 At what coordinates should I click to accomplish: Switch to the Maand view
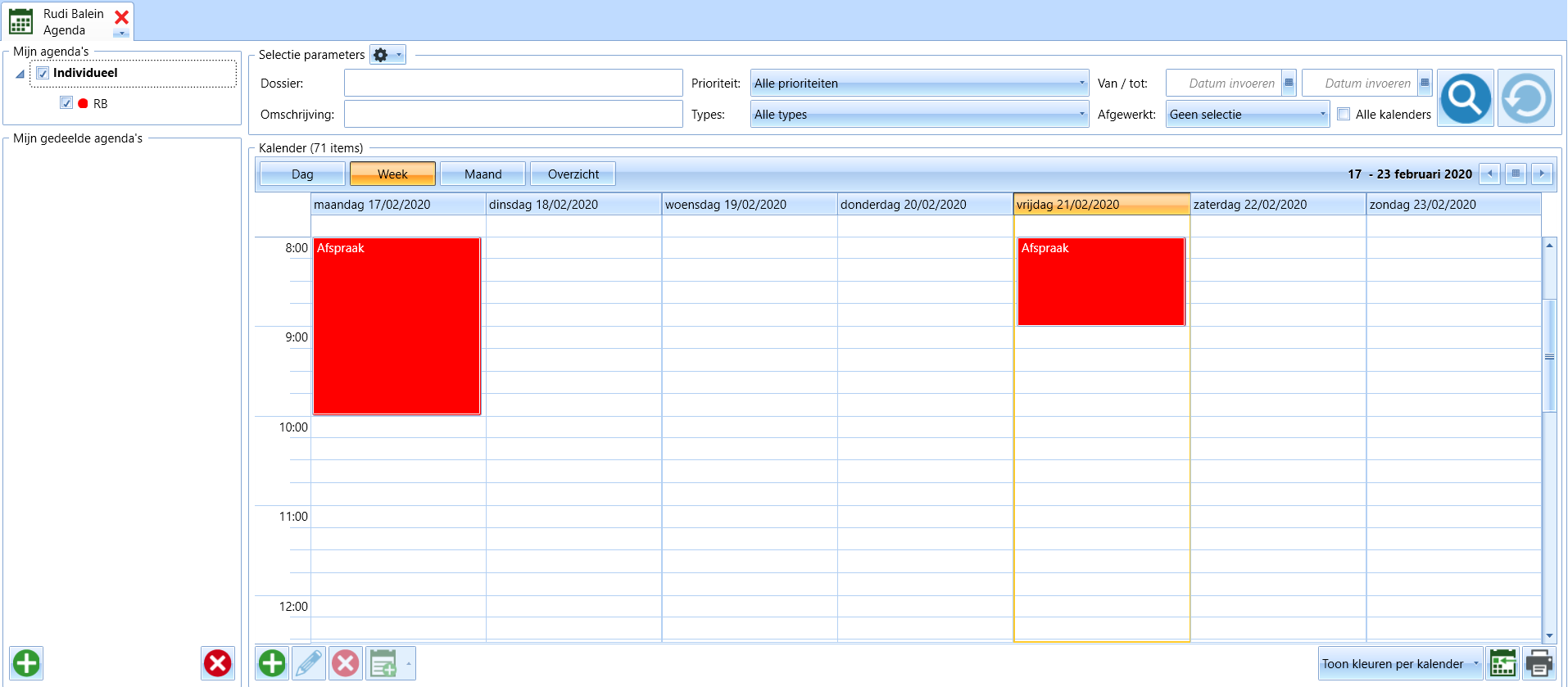[x=483, y=174]
